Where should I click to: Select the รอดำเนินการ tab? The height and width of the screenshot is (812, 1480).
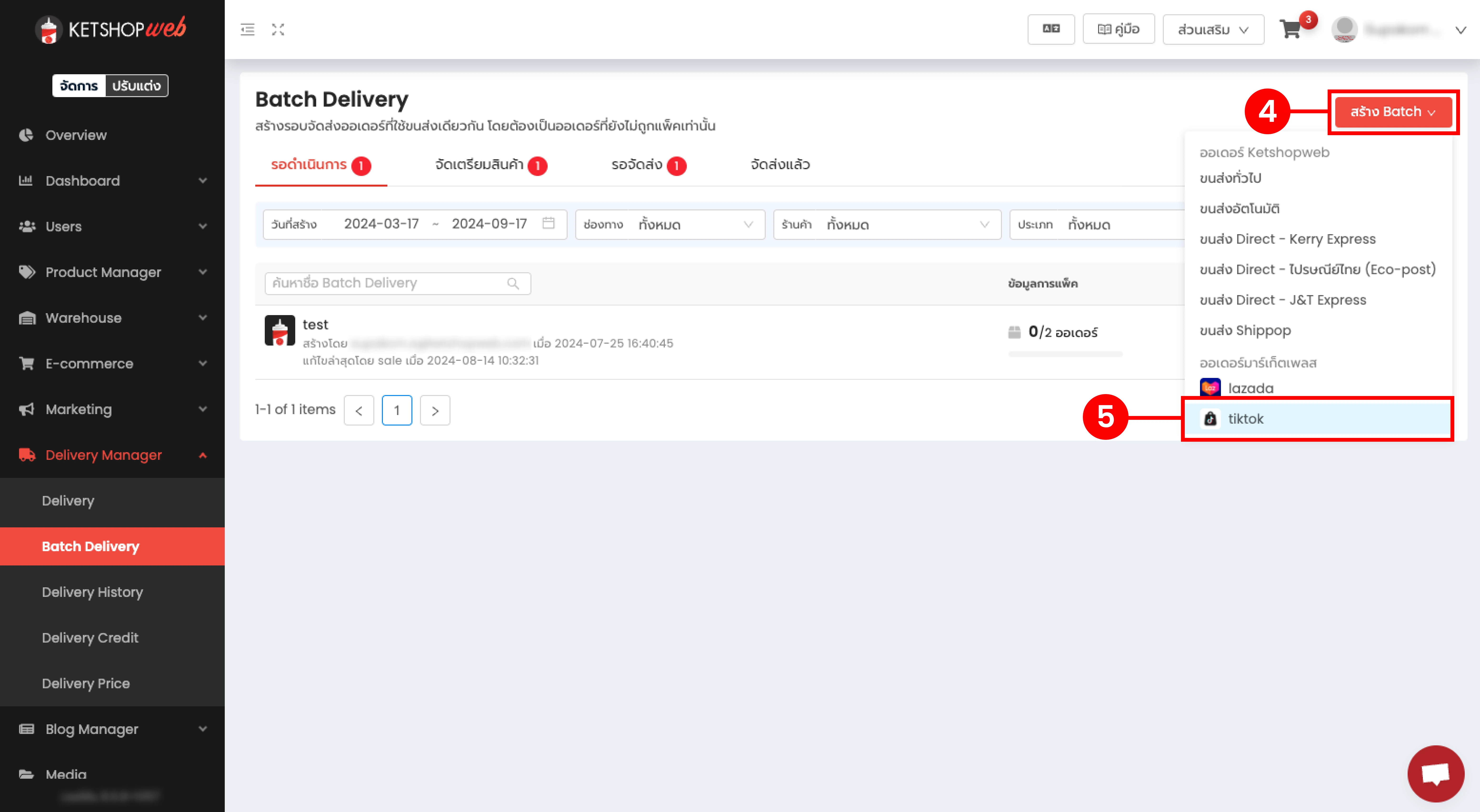click(x=321, y=165)
